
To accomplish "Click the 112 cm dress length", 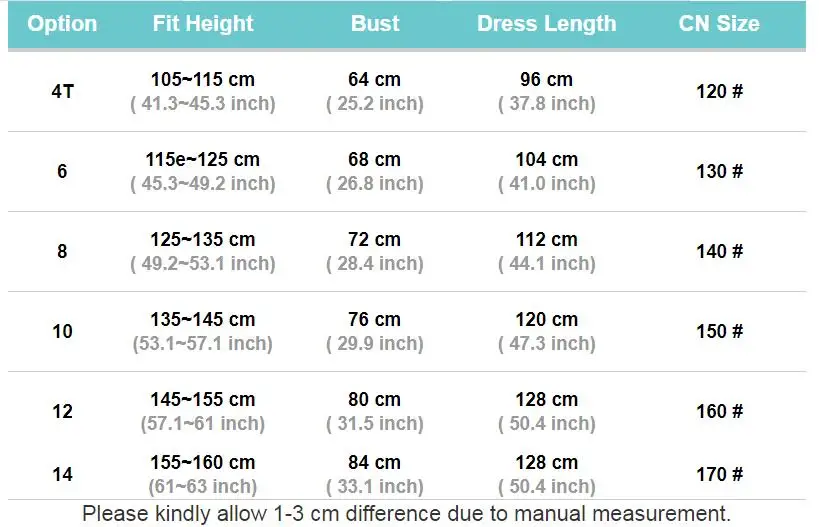I will pyautogui.click(x=546, y=239).
